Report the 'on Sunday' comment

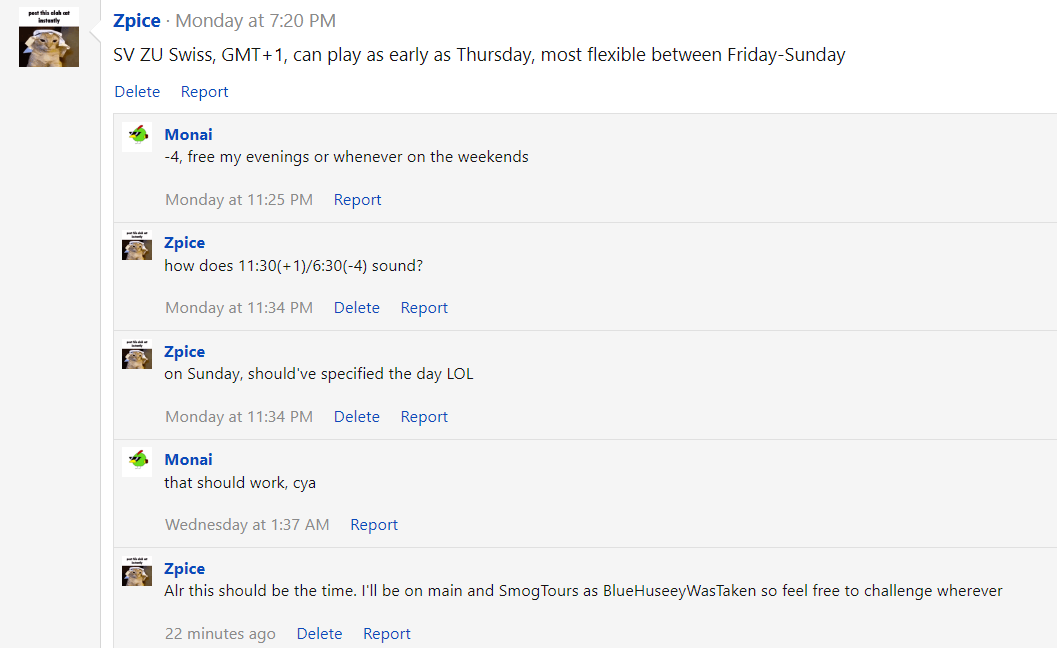[x=424, y=417]
